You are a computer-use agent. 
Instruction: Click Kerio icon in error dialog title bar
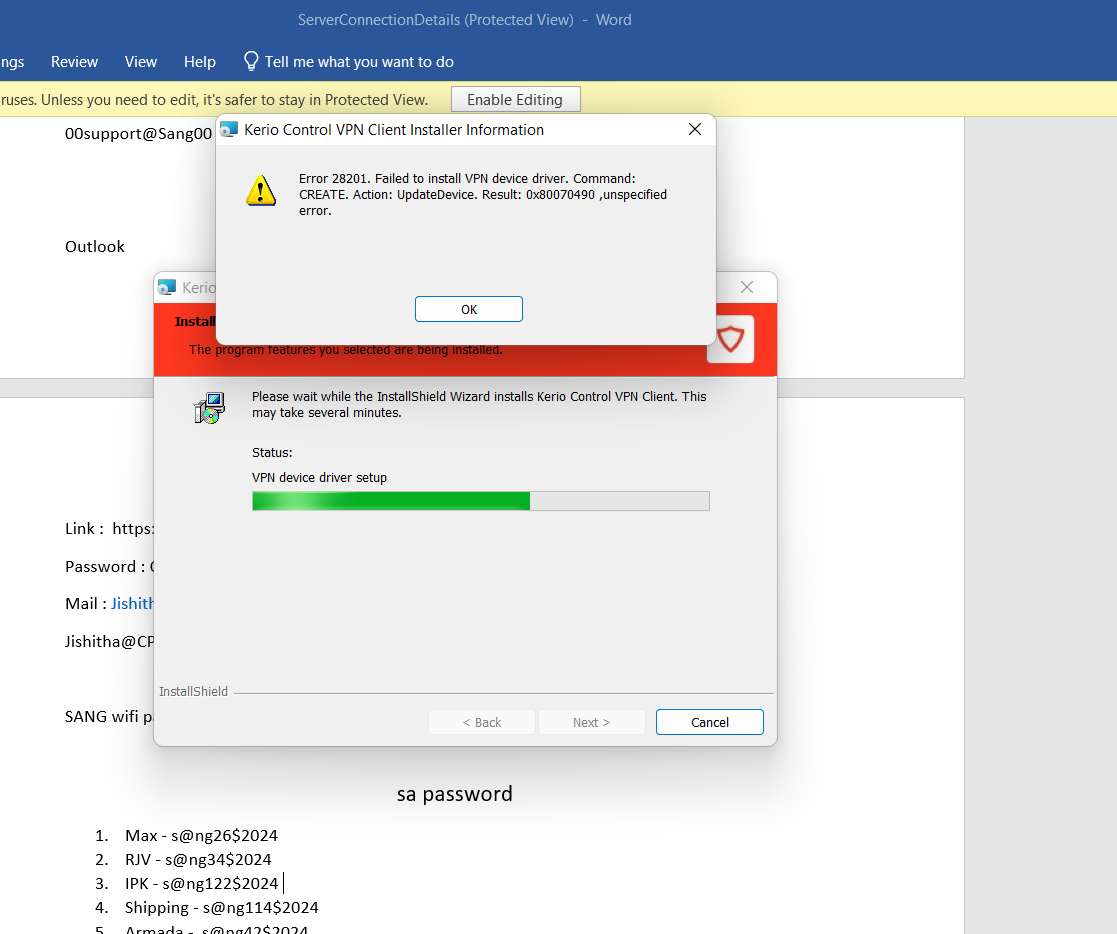coord(229,130)
